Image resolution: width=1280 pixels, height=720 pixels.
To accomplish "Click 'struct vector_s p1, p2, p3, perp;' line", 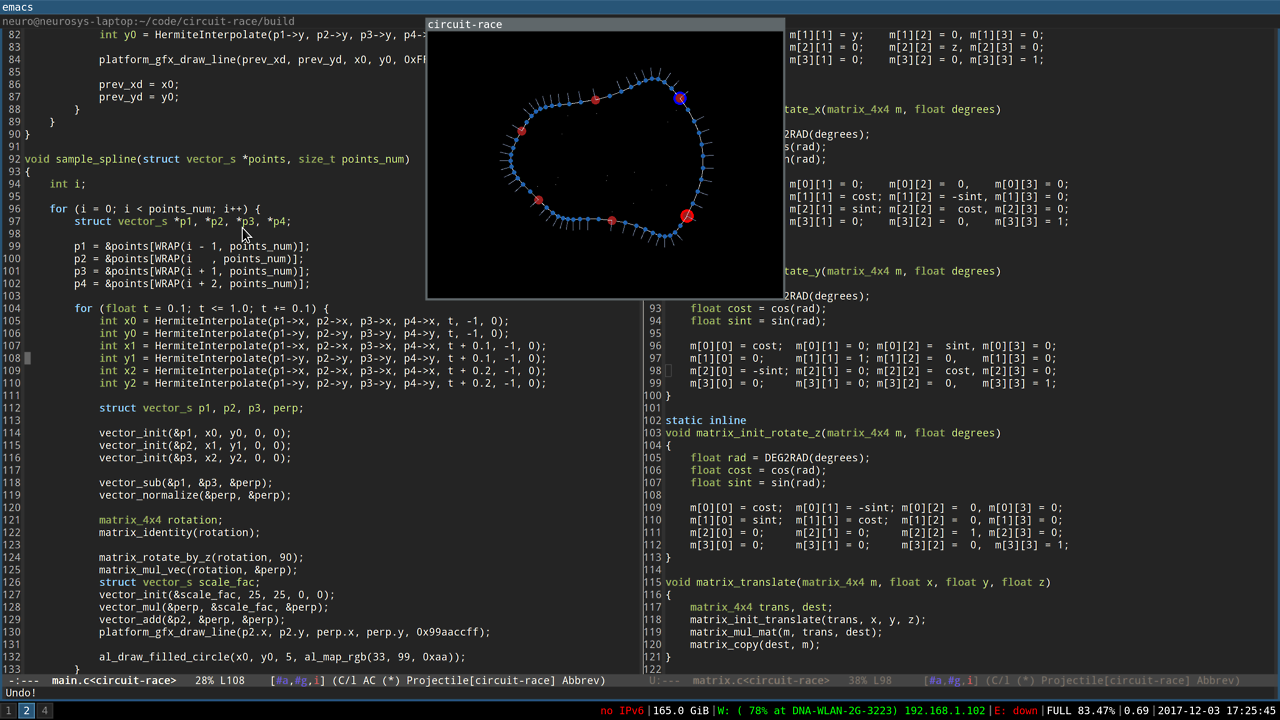I will click(x=201, y=408).
